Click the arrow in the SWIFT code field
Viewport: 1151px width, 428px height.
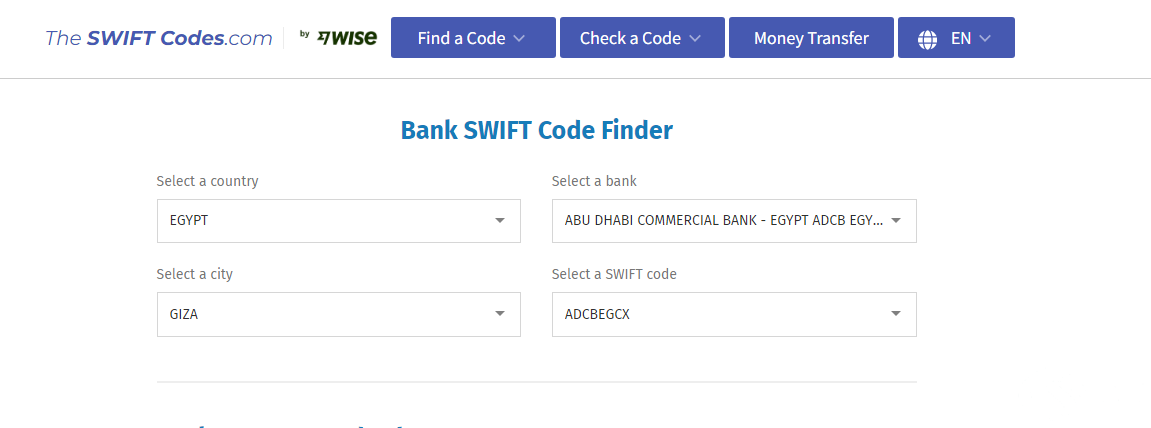click(x=896, y=314)
